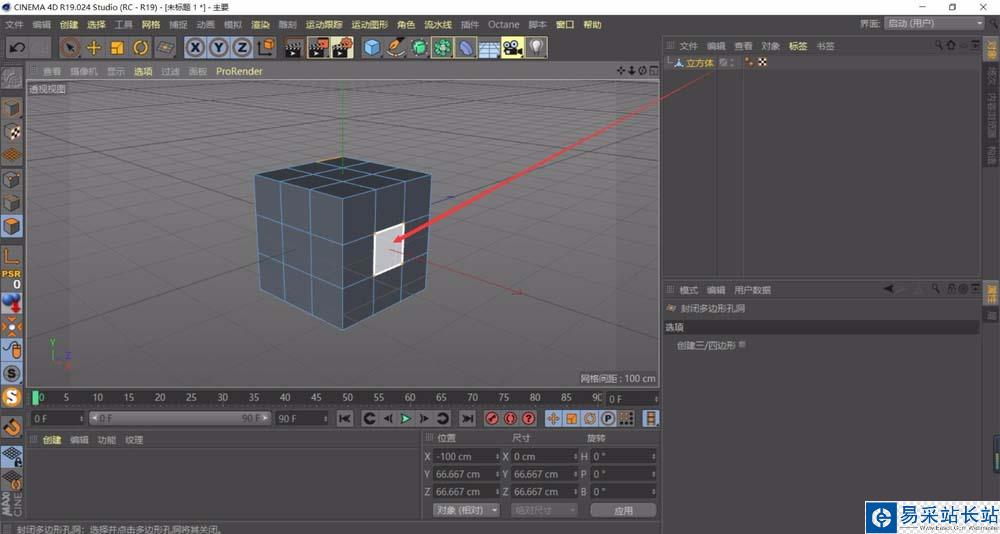Open the Edit Render Settings icon
The width and height of the screenshot is (1000, 534).
click(x=342, y=47)
